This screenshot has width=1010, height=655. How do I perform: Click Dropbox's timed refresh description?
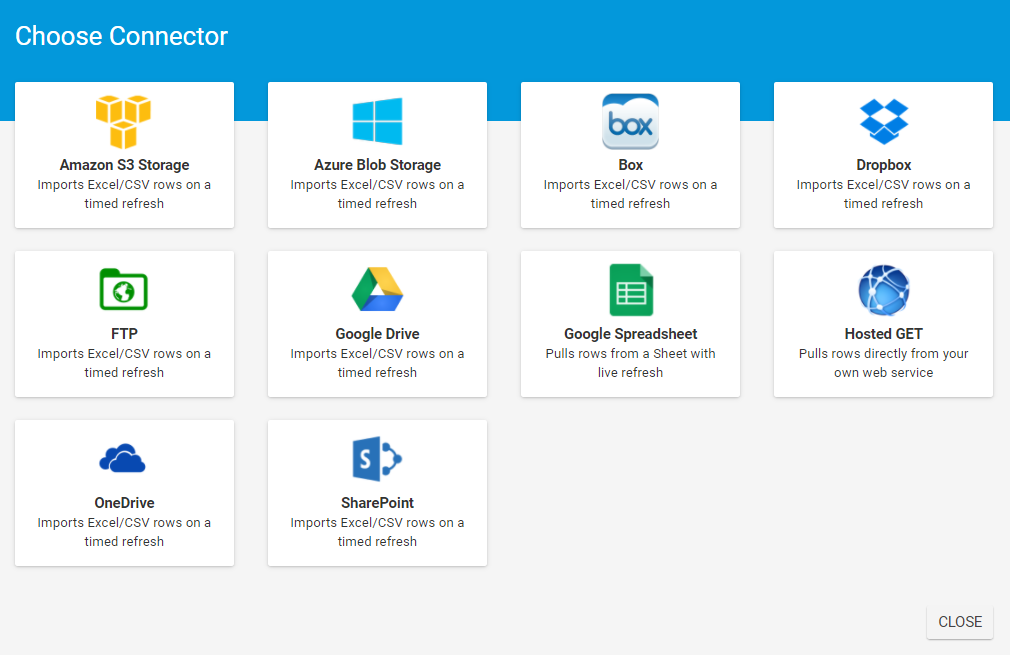(x=884, y=194)
